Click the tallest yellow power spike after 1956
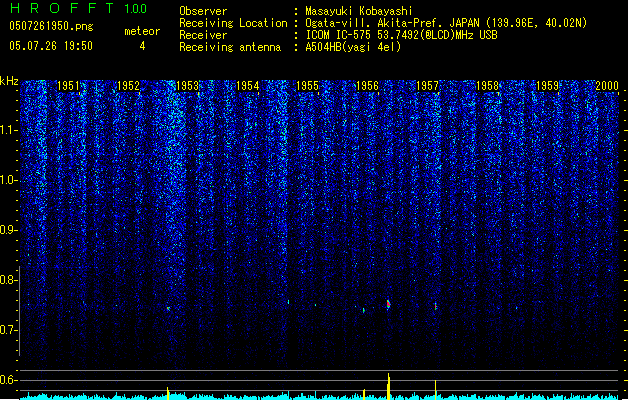The height and width of the screenshot is (400, 629). [x=388, y=386]
